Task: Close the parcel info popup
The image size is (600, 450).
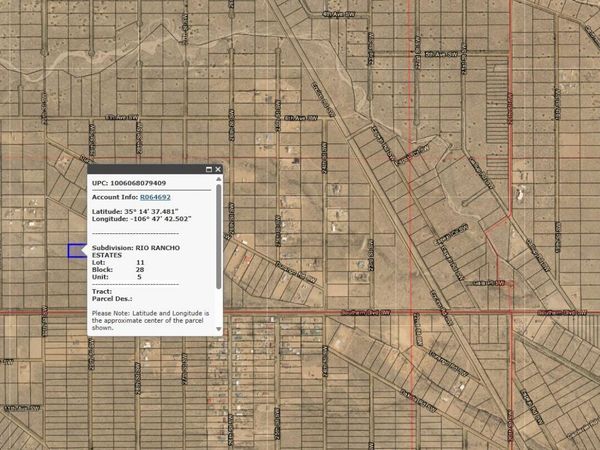Action: (x=218, y=170)
